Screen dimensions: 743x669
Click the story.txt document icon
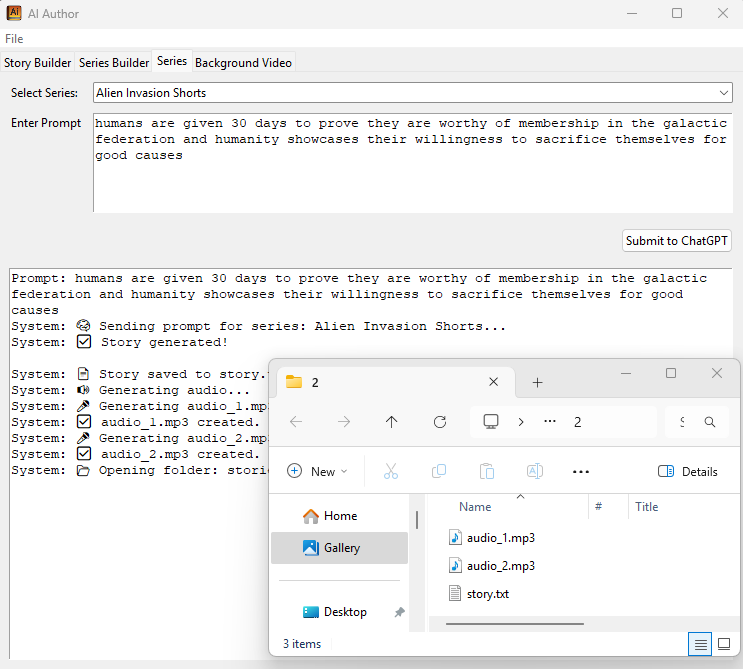point(455,593)
